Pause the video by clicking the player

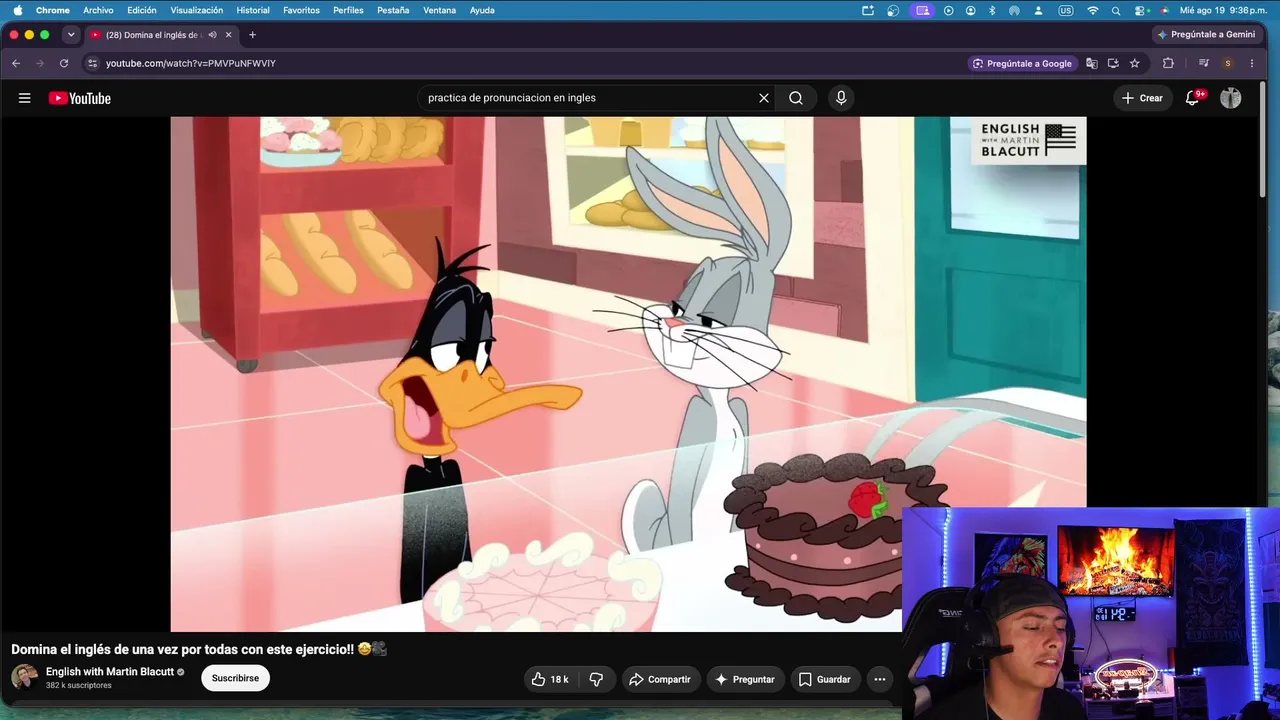pyautogui.click(x=628, y=374)
